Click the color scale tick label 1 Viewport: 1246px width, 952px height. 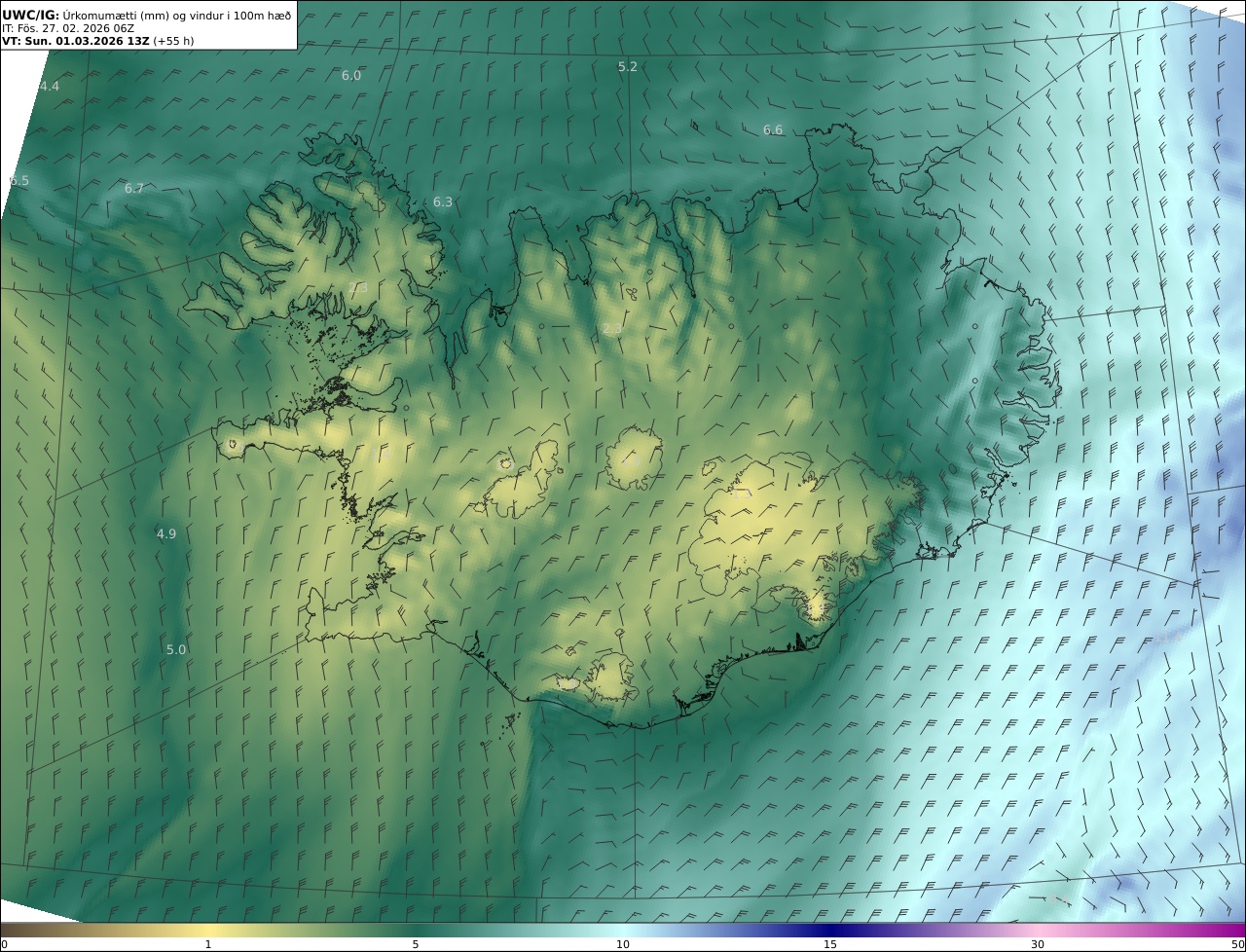coord(208,945)
